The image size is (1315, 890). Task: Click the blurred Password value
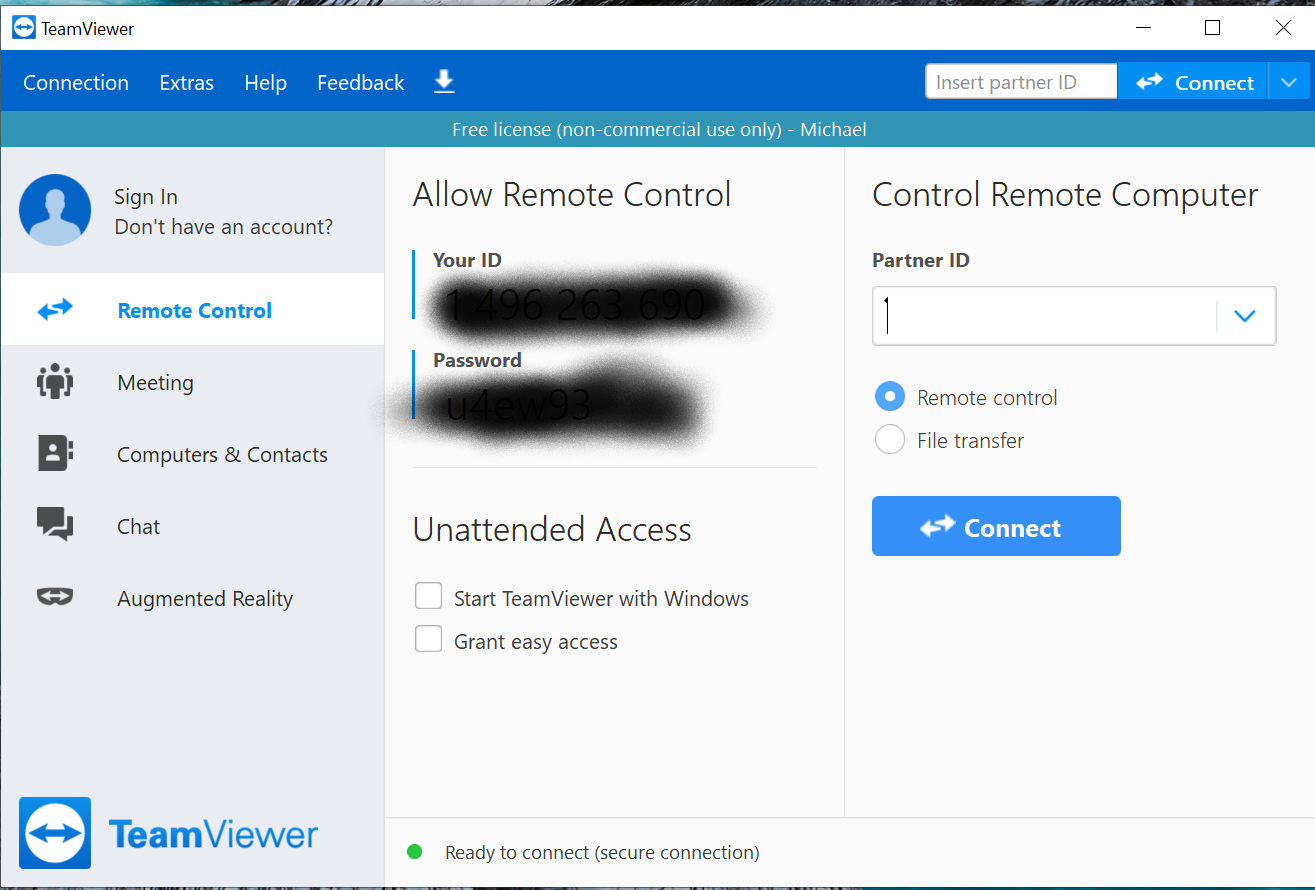tap(519, 405)
